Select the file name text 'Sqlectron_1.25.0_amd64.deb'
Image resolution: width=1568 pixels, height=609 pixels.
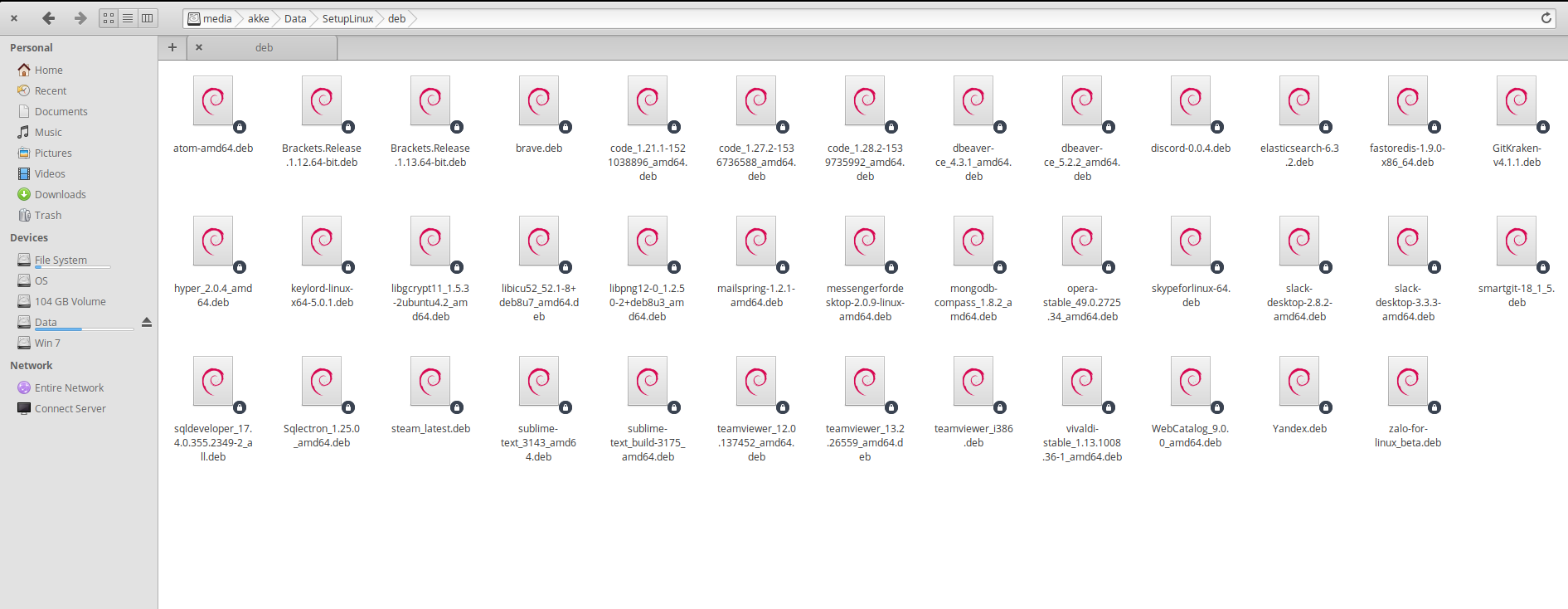[322, 436]
